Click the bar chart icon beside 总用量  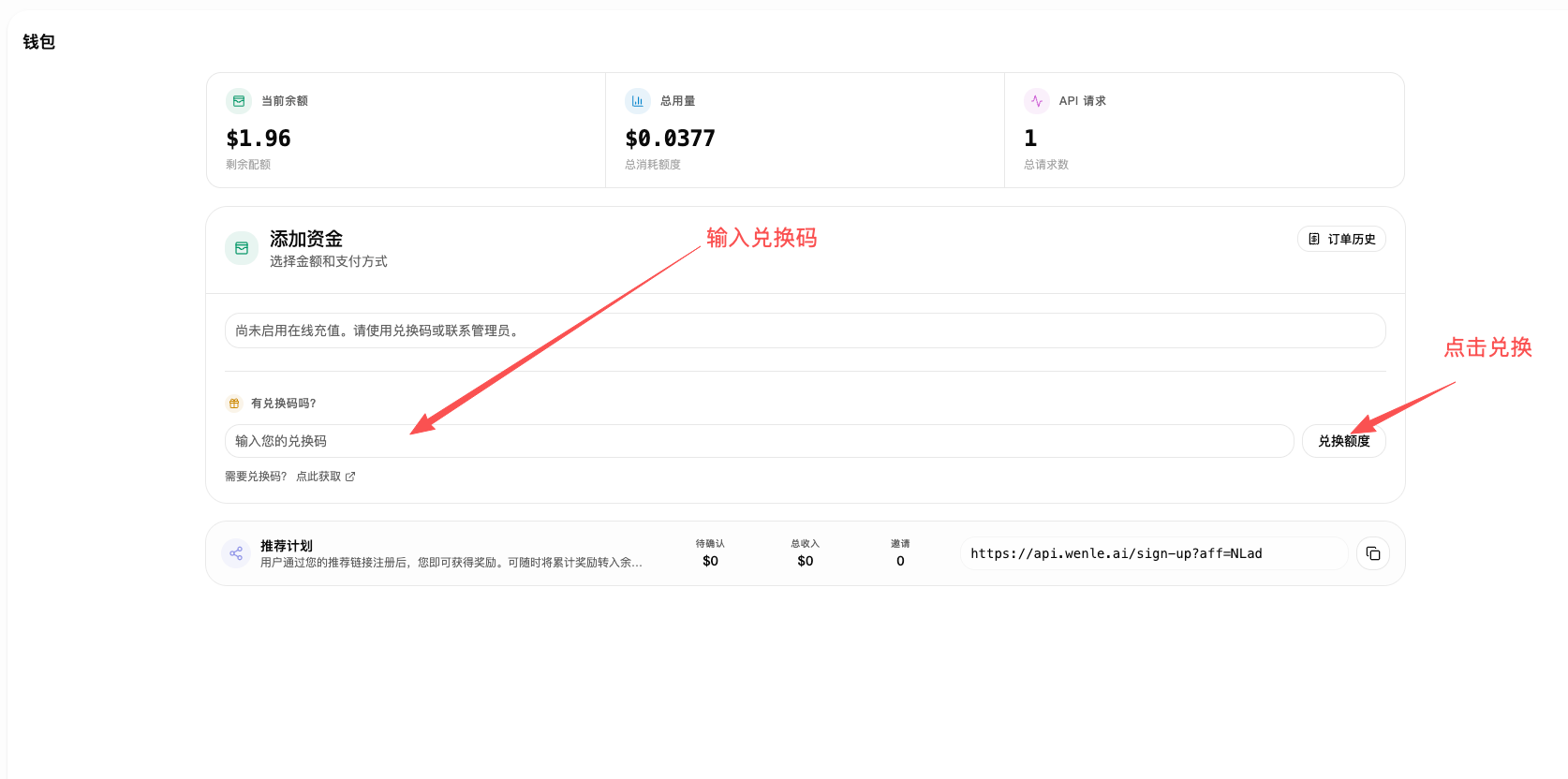[638, 101]
